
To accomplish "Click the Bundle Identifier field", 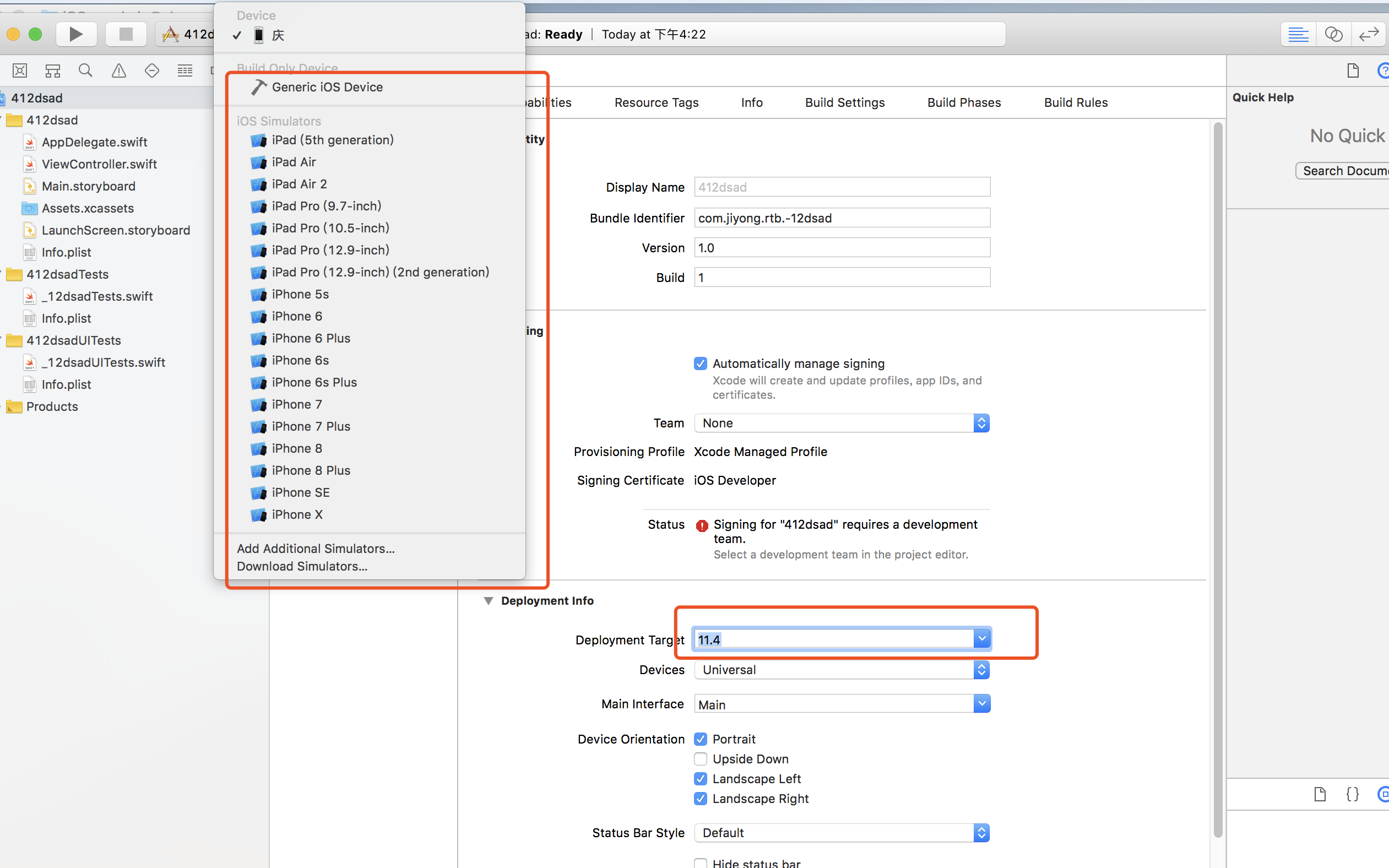I will (842, 218).
